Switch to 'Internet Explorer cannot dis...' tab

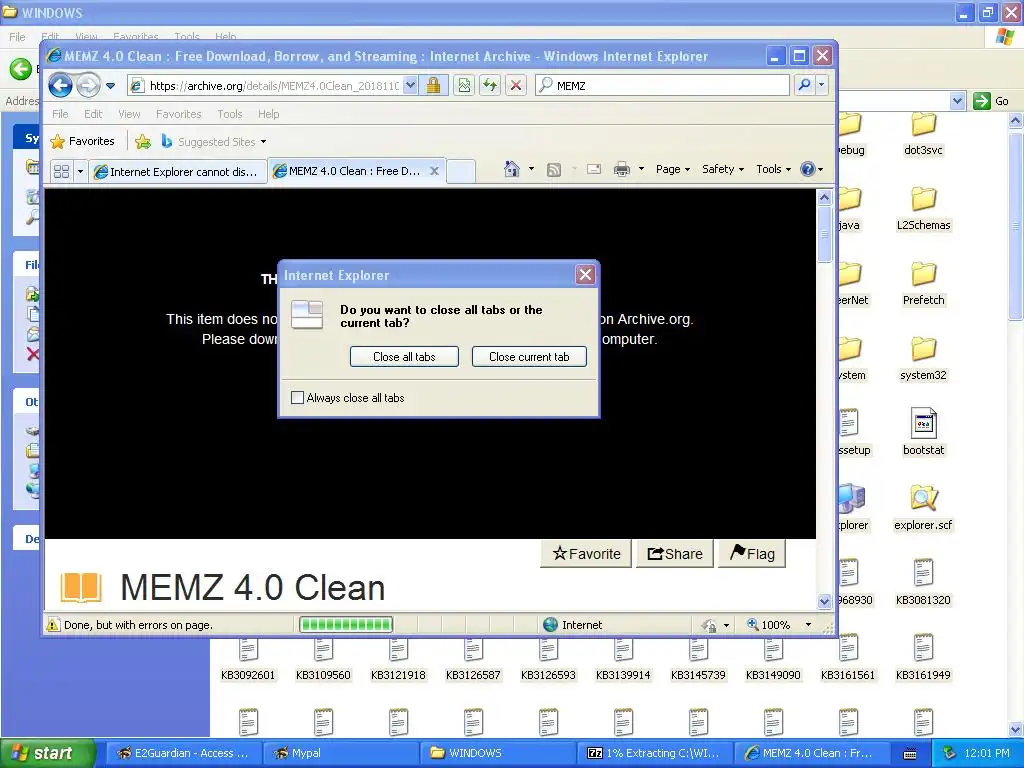178,171
